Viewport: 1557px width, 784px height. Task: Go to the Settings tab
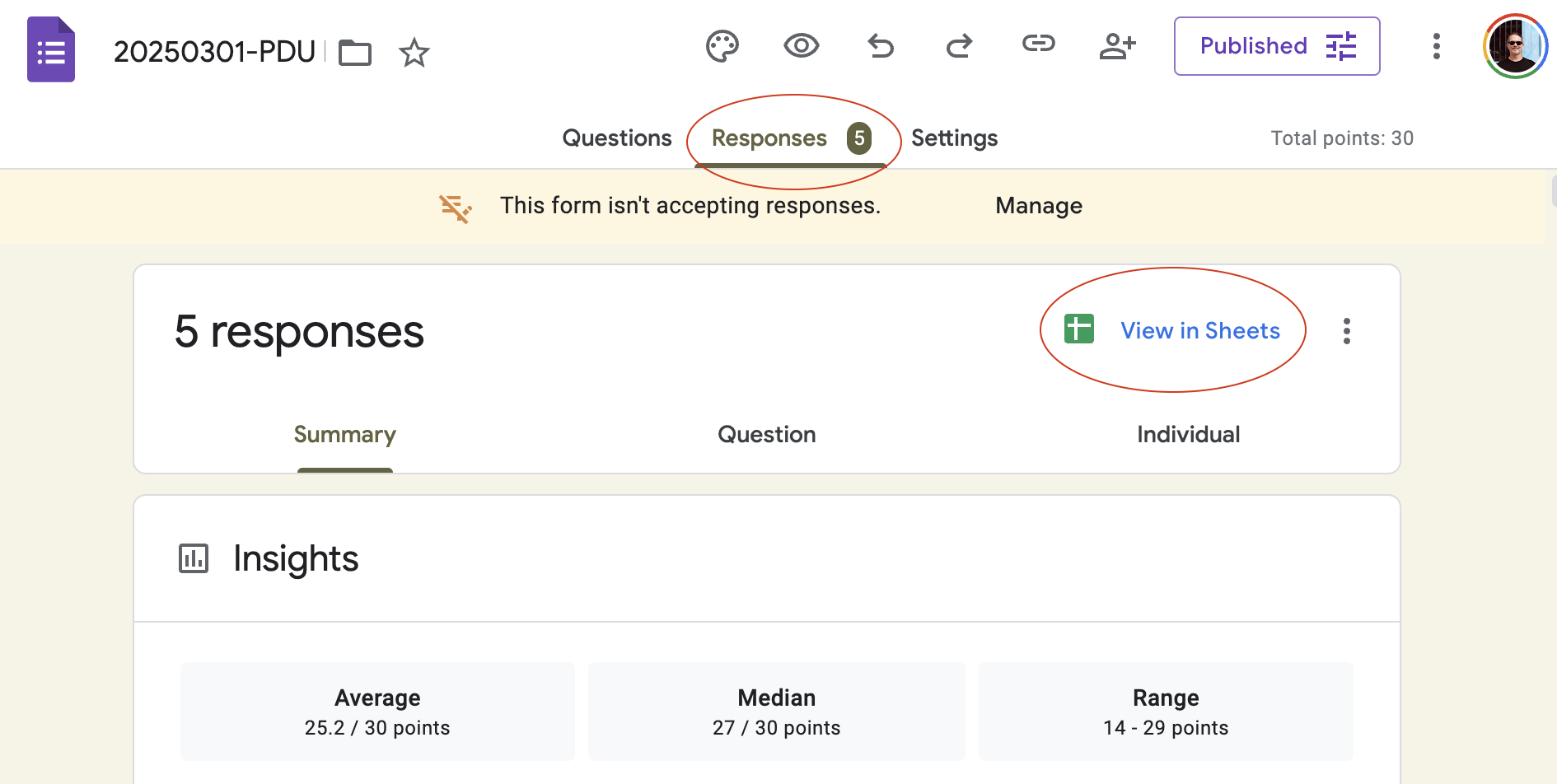954,138
